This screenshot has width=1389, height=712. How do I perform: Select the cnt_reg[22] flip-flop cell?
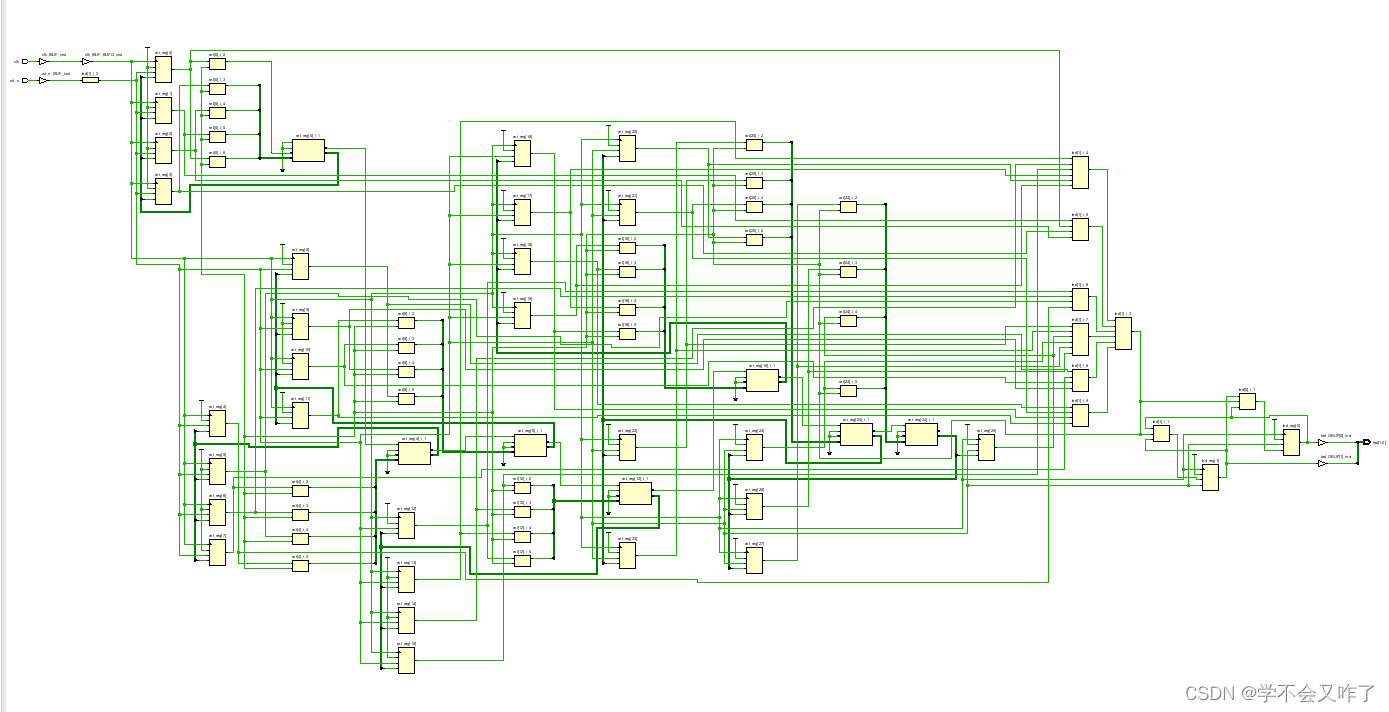(x=627, y=447)
